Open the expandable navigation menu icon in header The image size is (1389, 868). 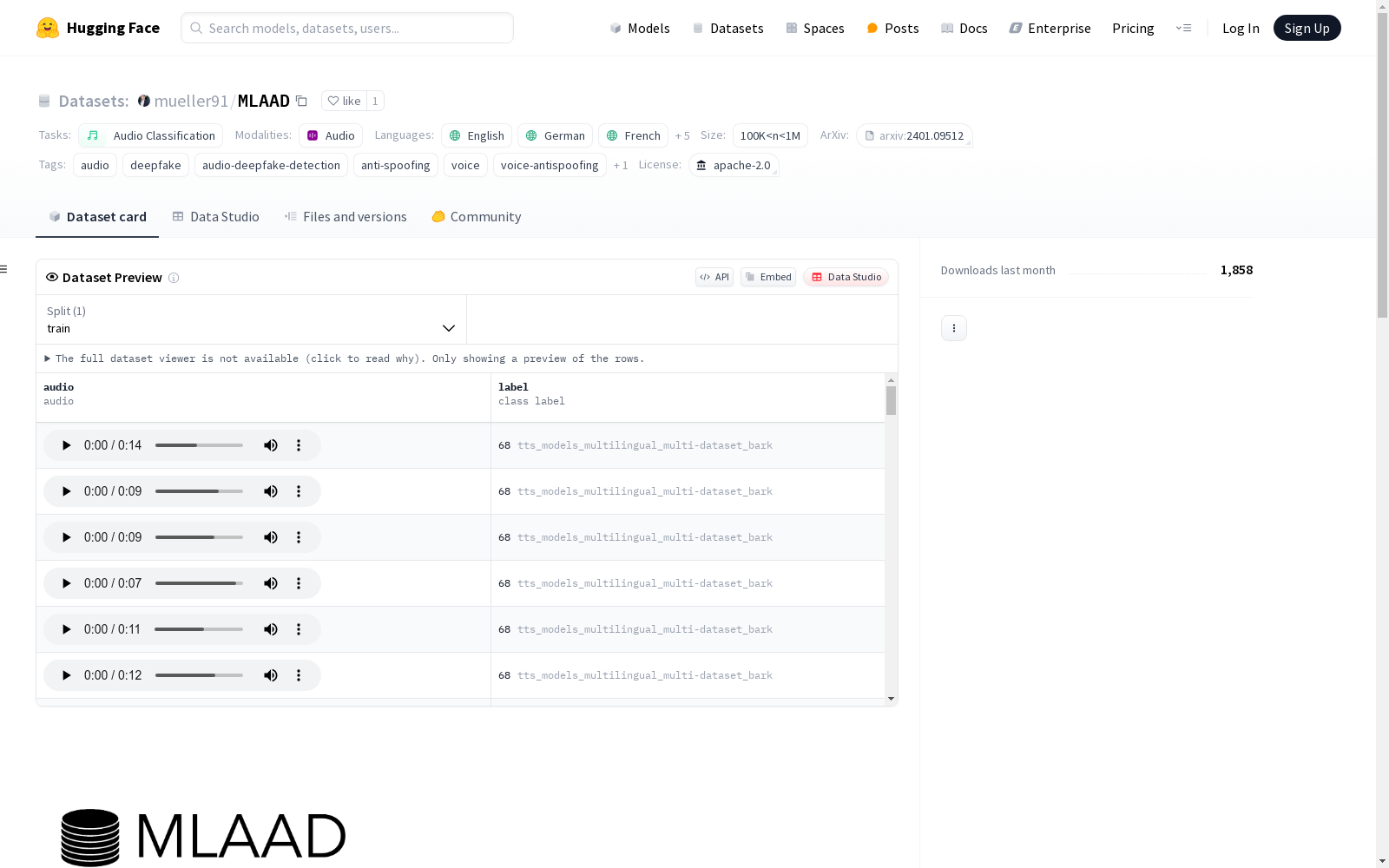pyautogui.click(x=1183, y=28)
